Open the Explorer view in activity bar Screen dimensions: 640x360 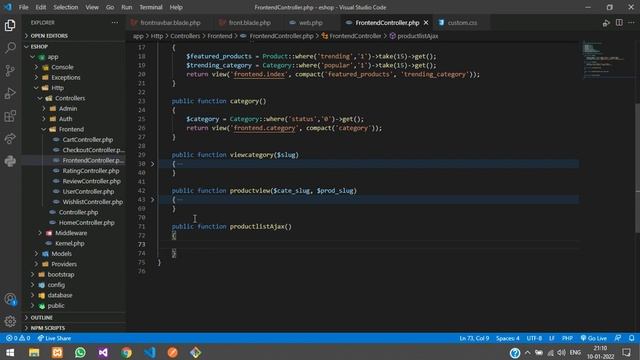point(10,25)
